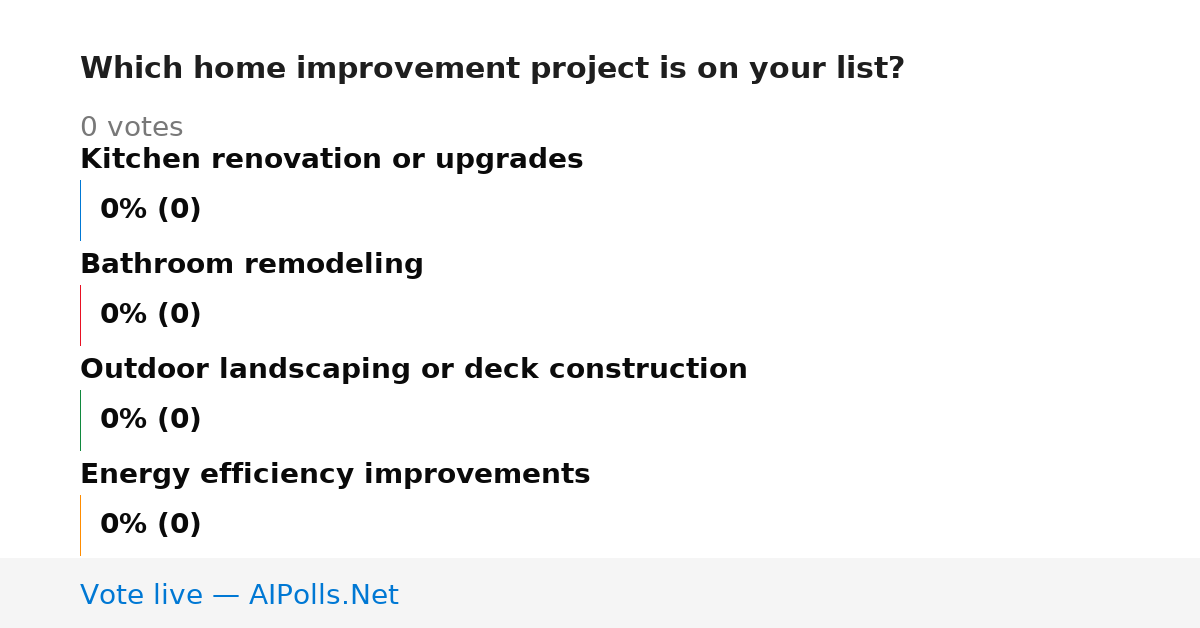Select the 0 votes counter text
Screen dimensions: 1200x628
tap(131, 128)
